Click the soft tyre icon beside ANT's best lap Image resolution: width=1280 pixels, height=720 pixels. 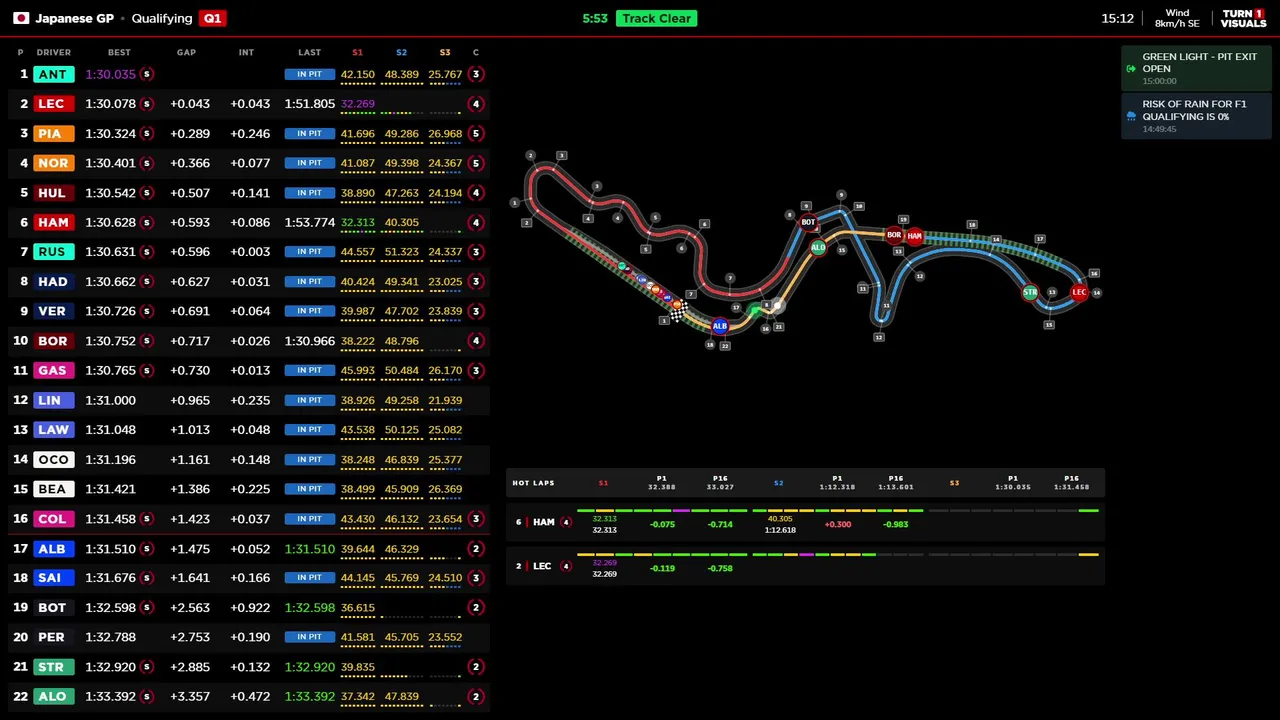pos(146,74)
